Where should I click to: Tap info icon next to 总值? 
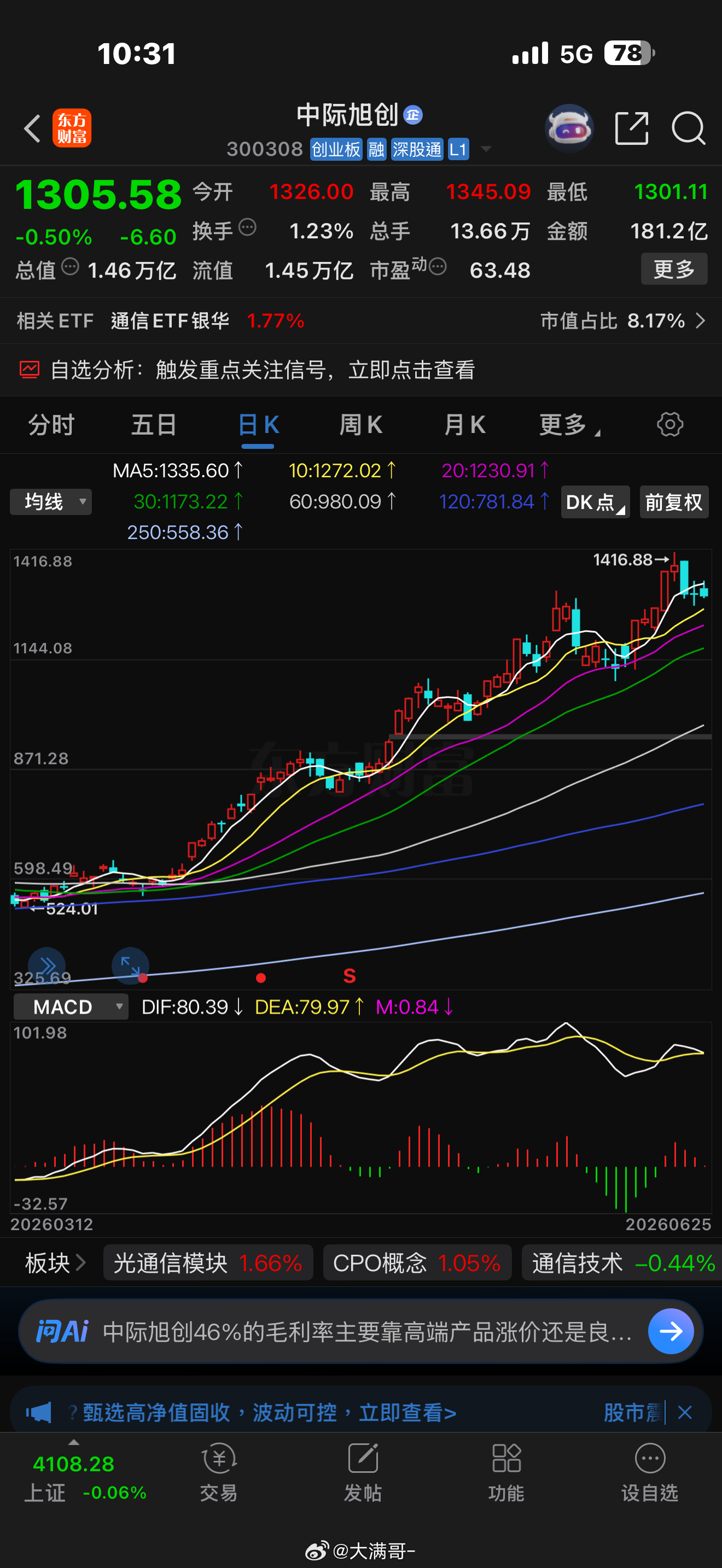point(70,267)
